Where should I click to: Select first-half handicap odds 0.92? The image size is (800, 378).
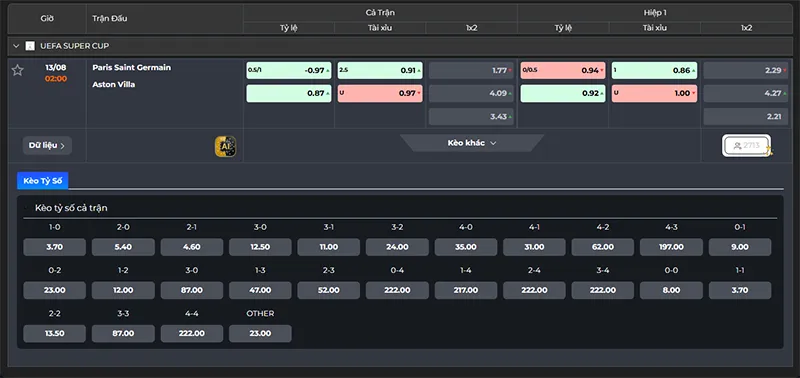(x=563, y=93)
